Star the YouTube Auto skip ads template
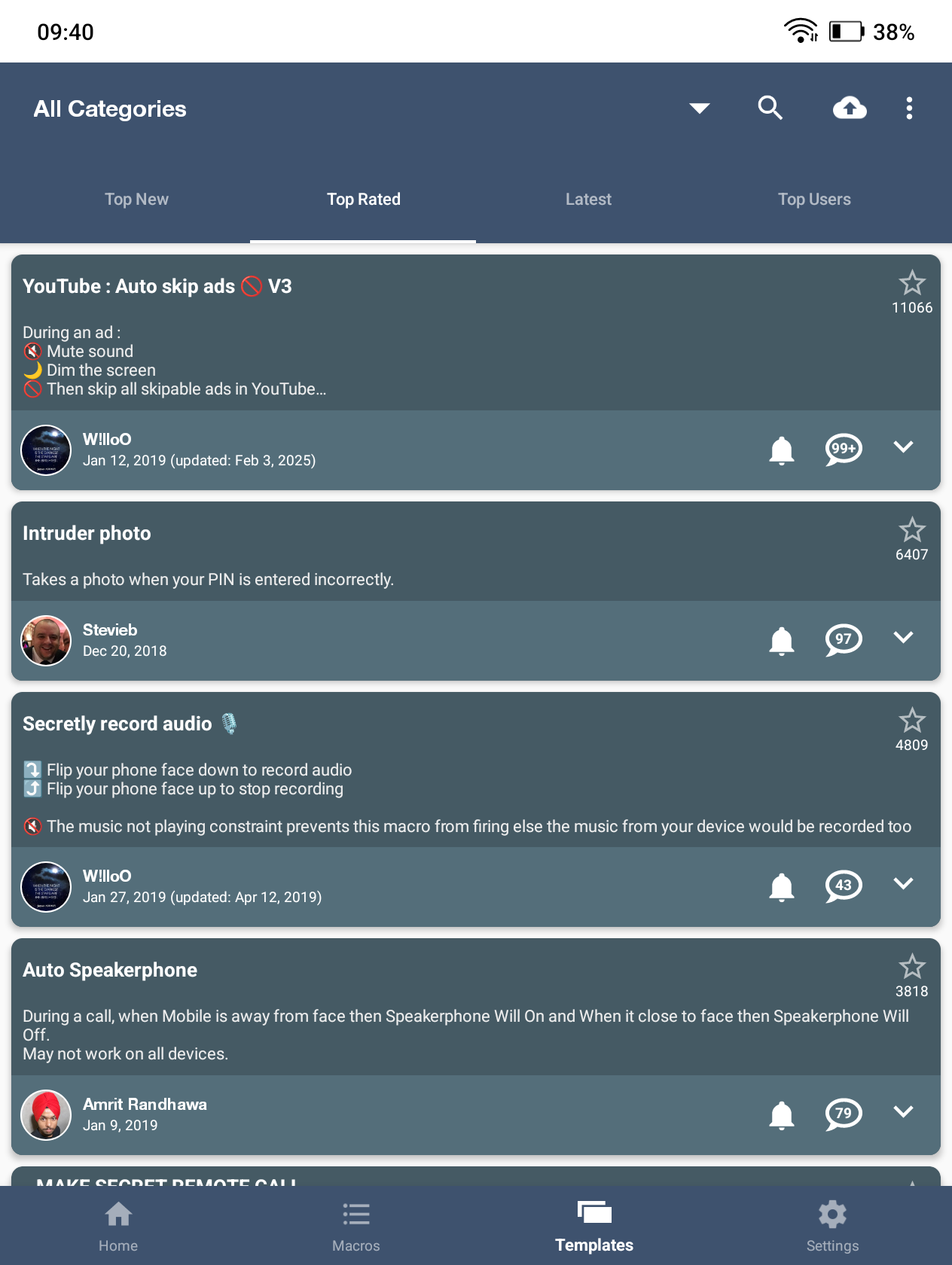Viewport: 952px width, 1265px height. click(911, 284)
